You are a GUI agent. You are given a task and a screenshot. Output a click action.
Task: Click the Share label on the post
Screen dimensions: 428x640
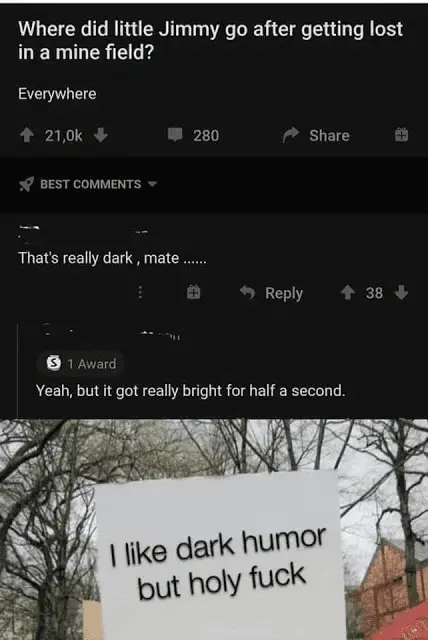[329, 136]
